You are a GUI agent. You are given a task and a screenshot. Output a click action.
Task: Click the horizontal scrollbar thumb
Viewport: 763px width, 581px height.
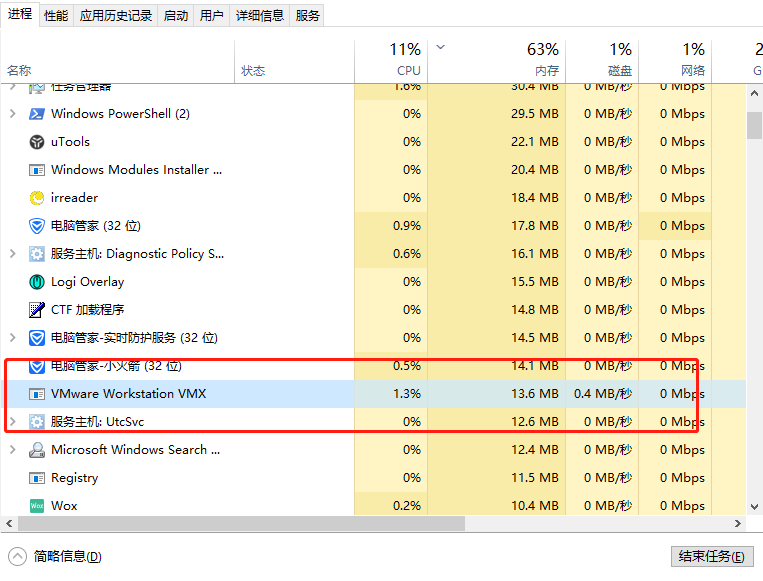[x=241, y=524]
